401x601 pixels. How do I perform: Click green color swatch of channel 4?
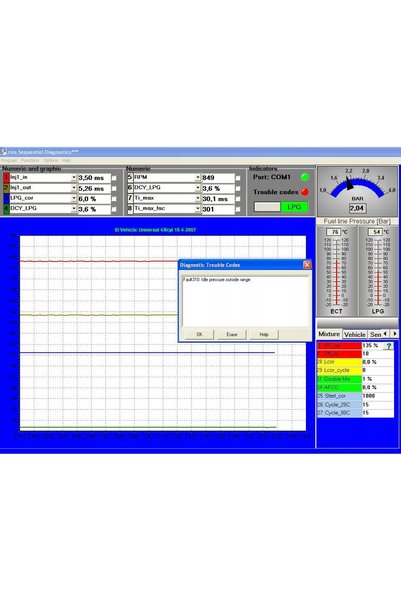point(6,209)
